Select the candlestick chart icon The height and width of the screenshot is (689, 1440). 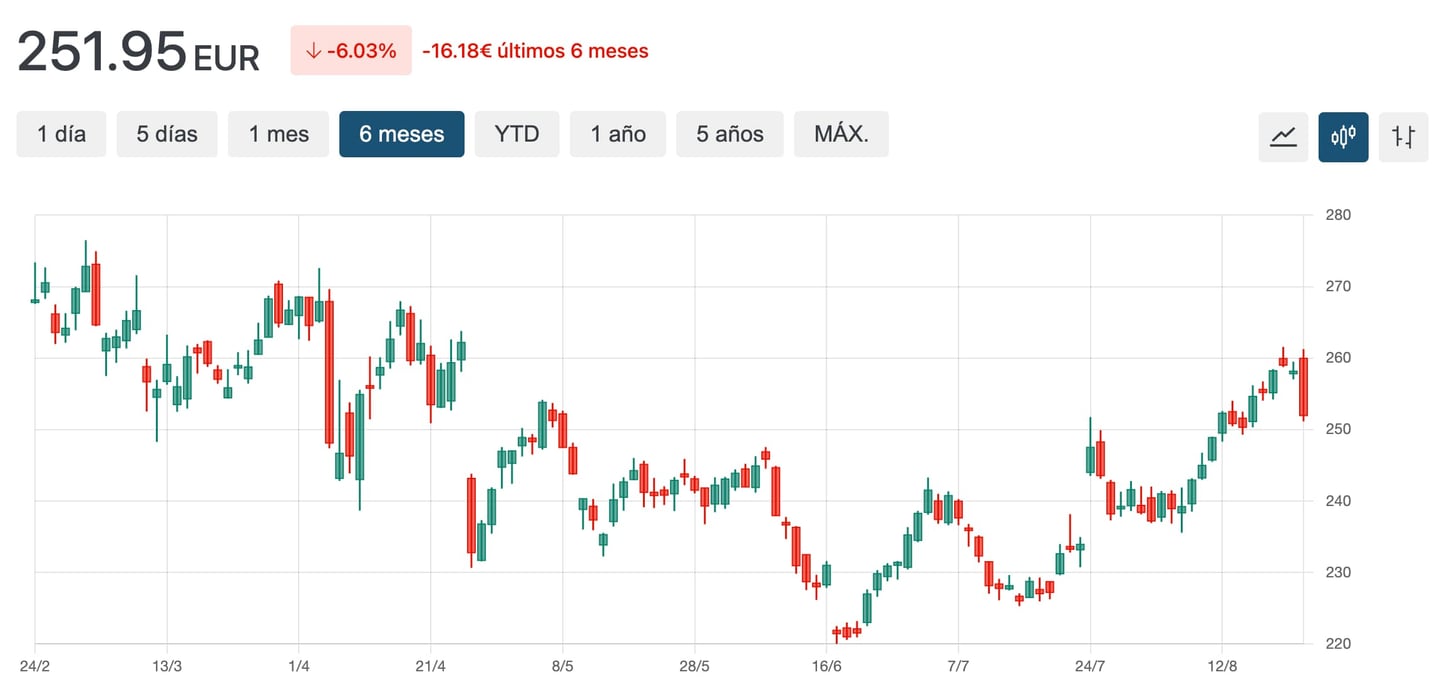click(x=1343, y=136)
